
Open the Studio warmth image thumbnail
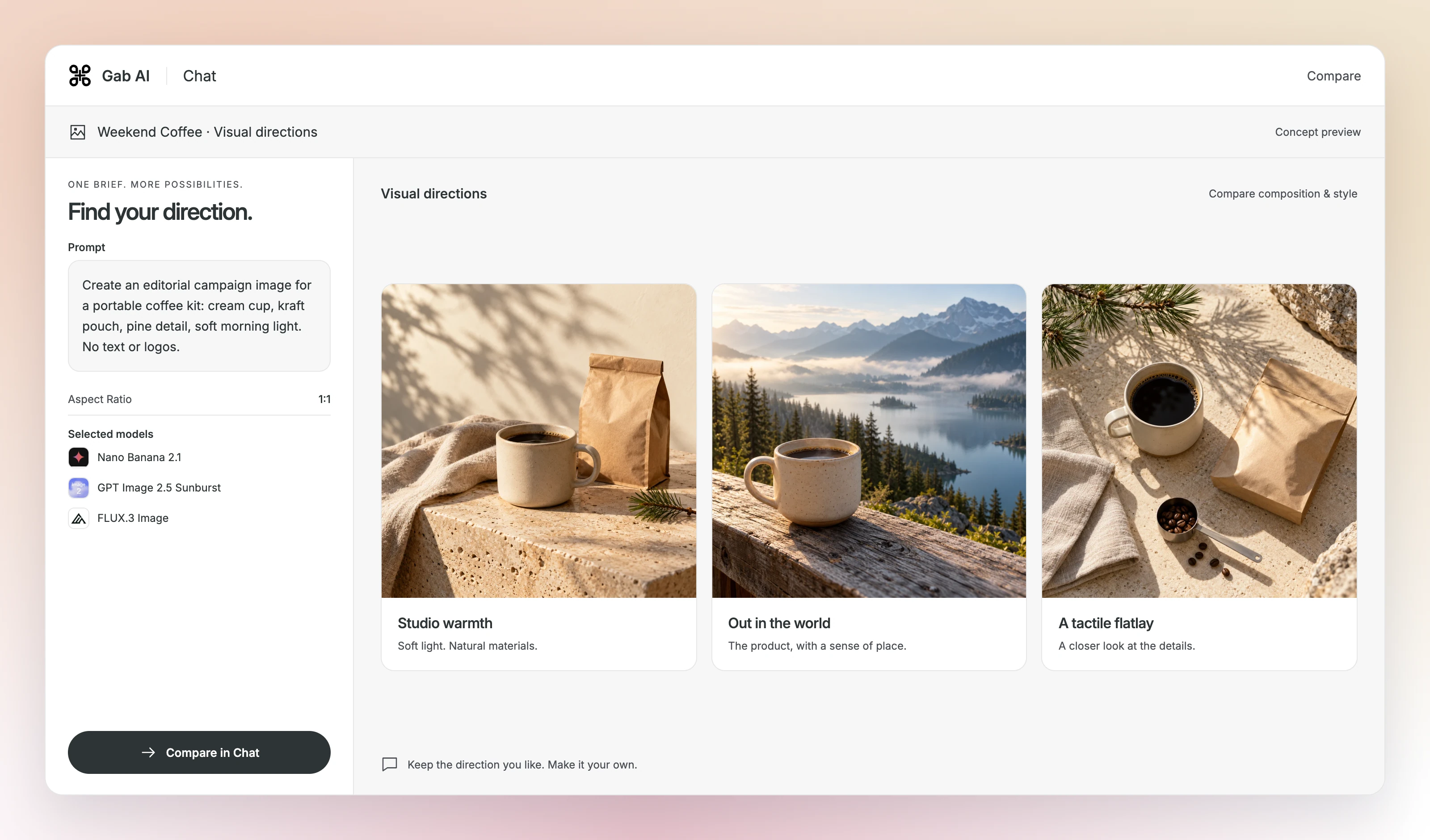tap(538, 441)
